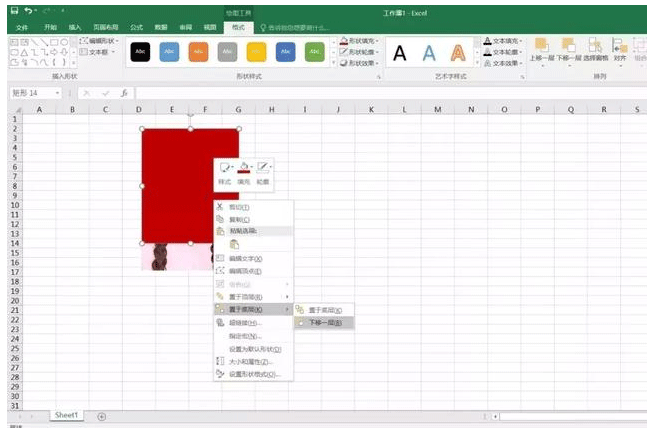The height and width of the screenshot is (437, 664).
Task: Choose 置于底层 in the submenu
Action: (x=324, y=310)
